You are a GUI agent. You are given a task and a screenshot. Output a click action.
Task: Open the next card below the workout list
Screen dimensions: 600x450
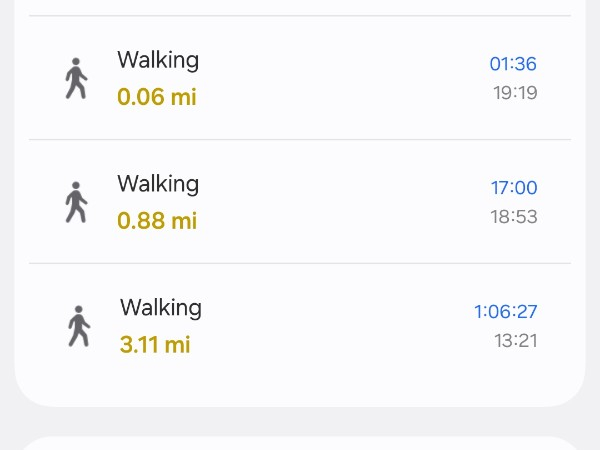click(x=300, y=443)
